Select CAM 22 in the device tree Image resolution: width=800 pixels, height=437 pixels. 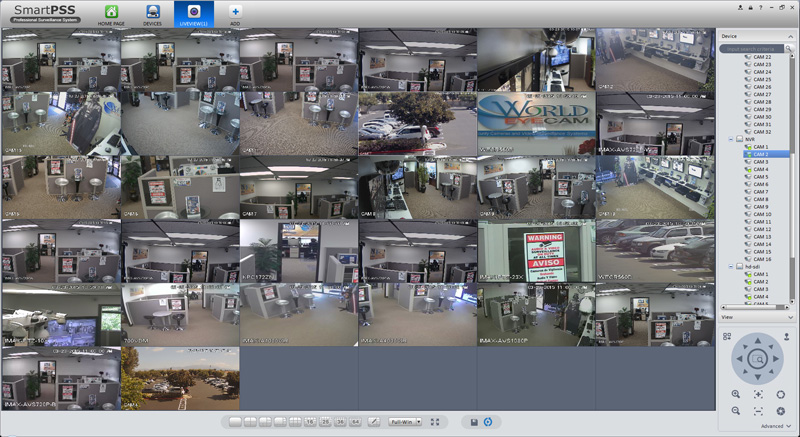click(x=762, y=57)
